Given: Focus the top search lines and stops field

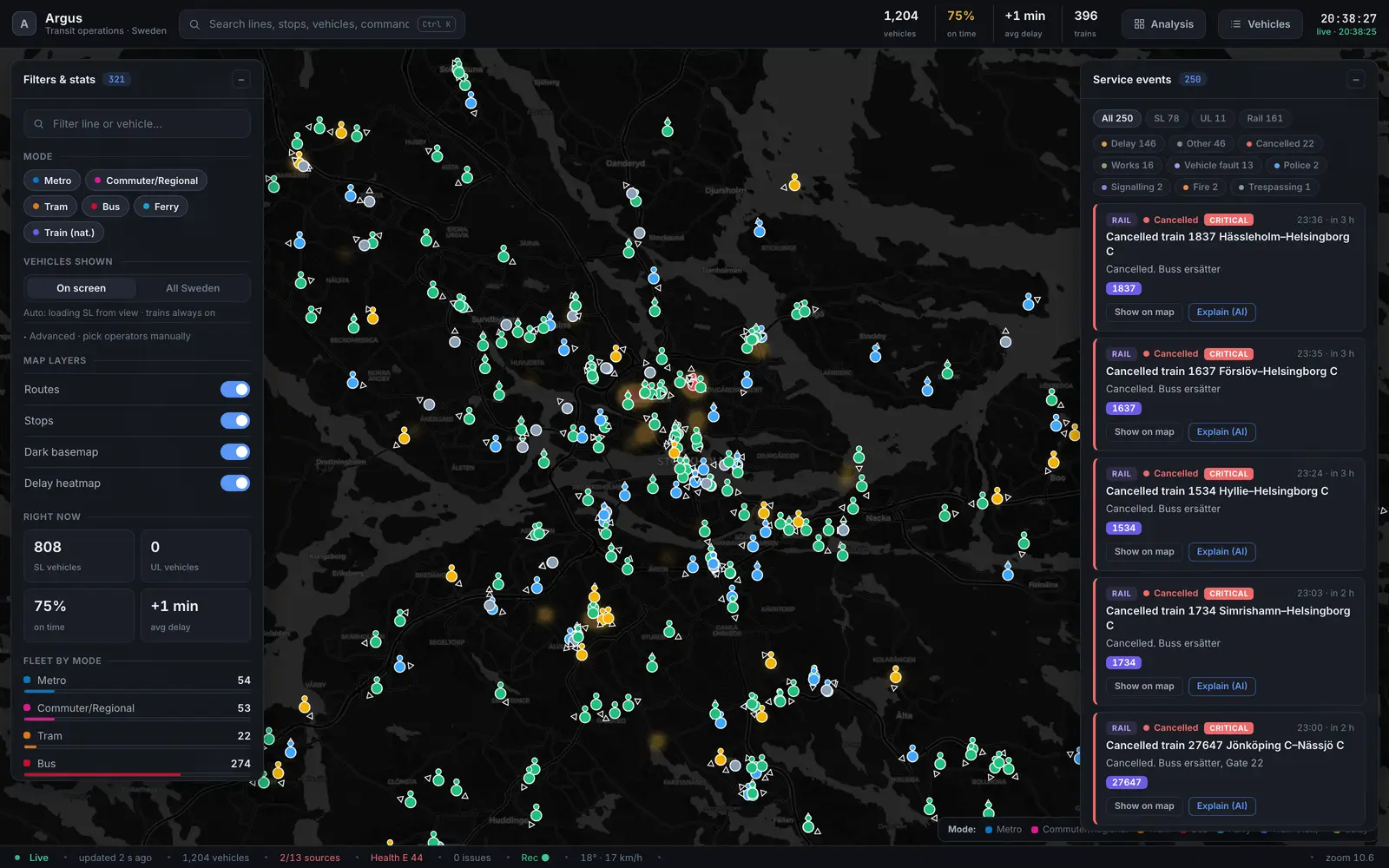Looking at the screenshot, I should pyautogui.click(x=322, y=24).
